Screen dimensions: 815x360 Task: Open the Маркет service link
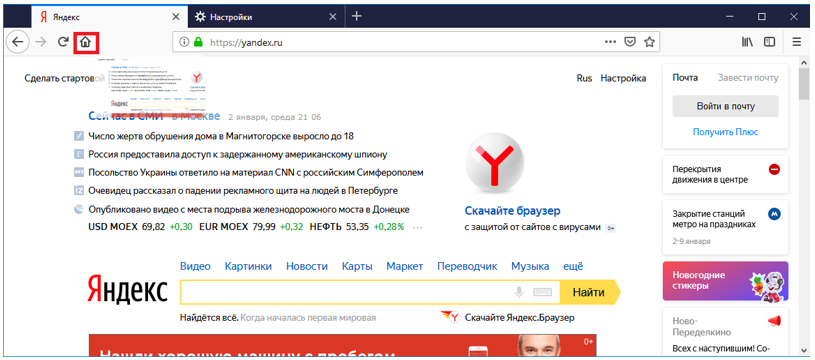click(x=405, y=266)
